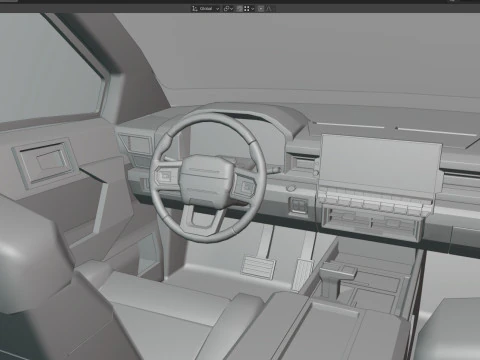This screenshot has width=480, height=360.
Task: Open the snapping options grid dropdown
Action: point(249,9)
